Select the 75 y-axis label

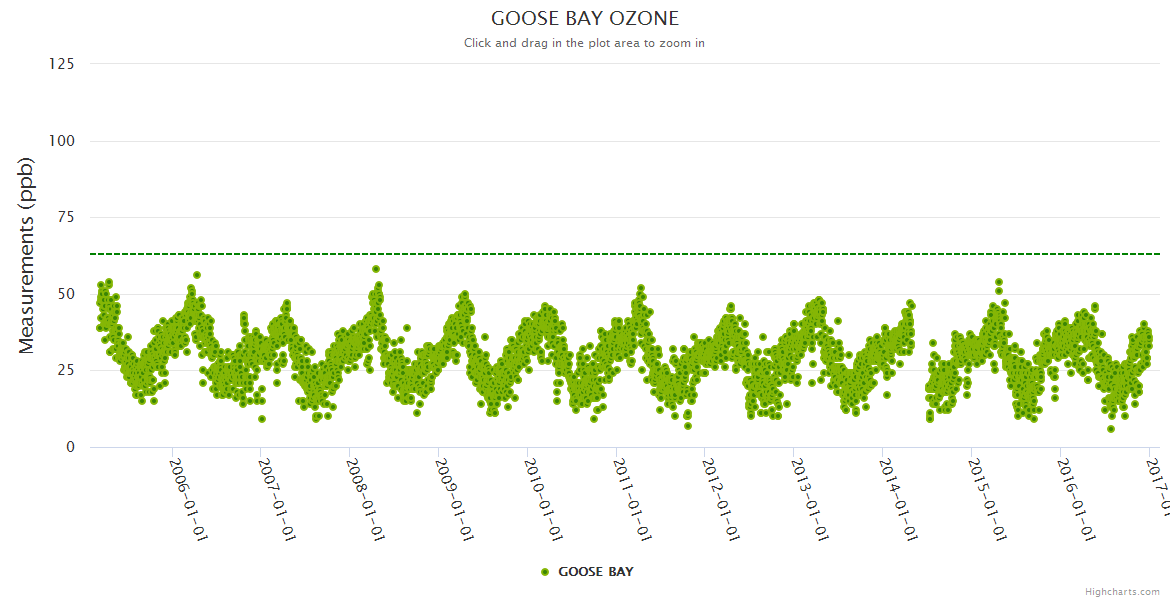click(65, 217)
